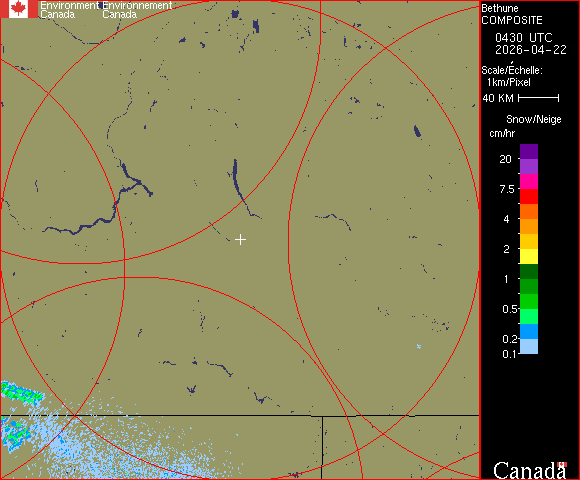580x480 pixels.
Task: Click the Bethune COMPOSITE title text
Action: (512, 14)
